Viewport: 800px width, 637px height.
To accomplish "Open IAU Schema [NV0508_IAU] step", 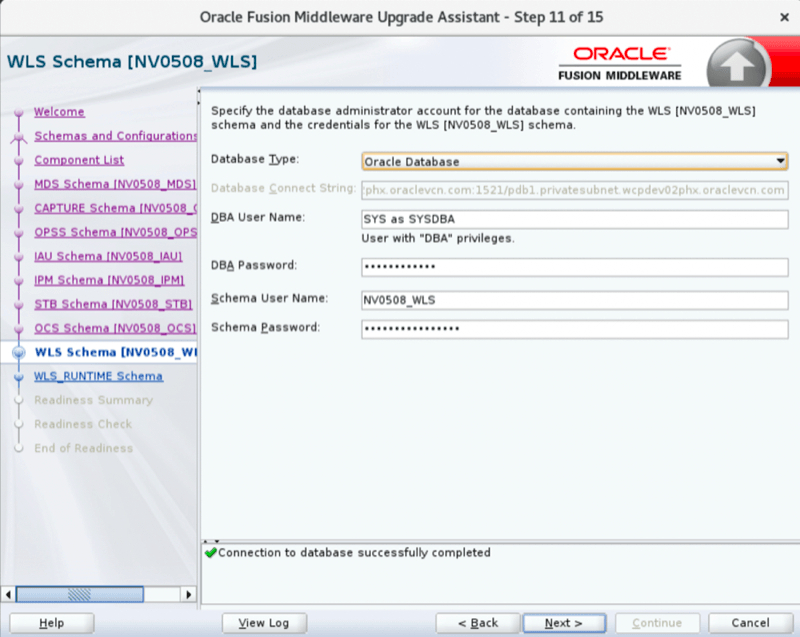I will [108, 256].
